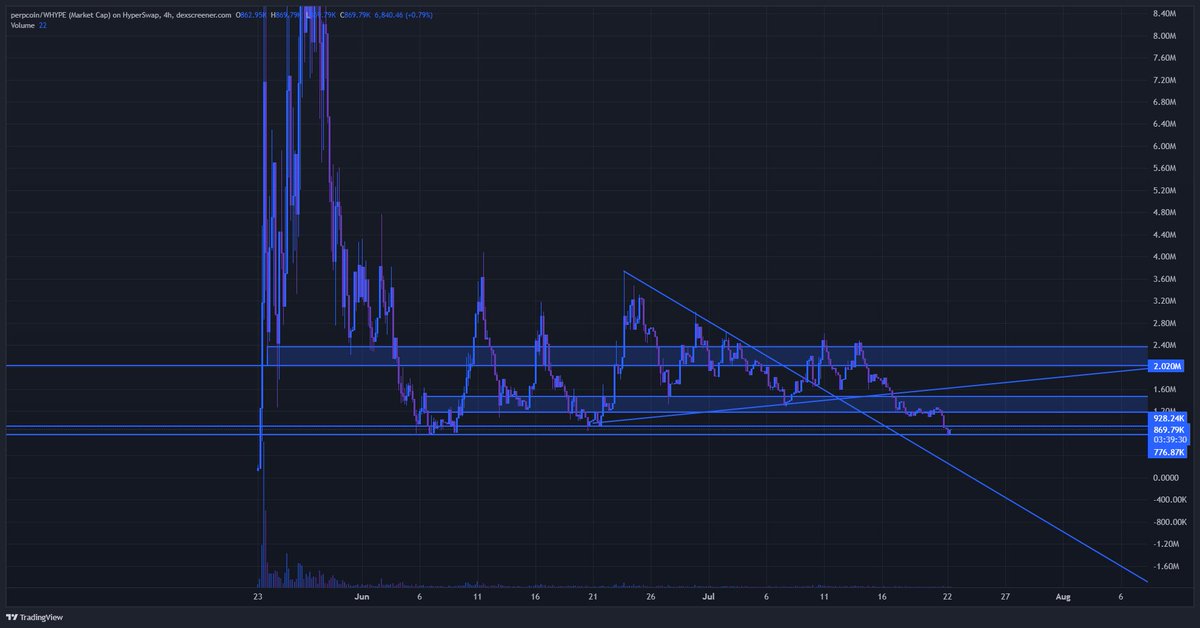
Task: Click the current price label 869.79K
Action: tap(1168, 429)
